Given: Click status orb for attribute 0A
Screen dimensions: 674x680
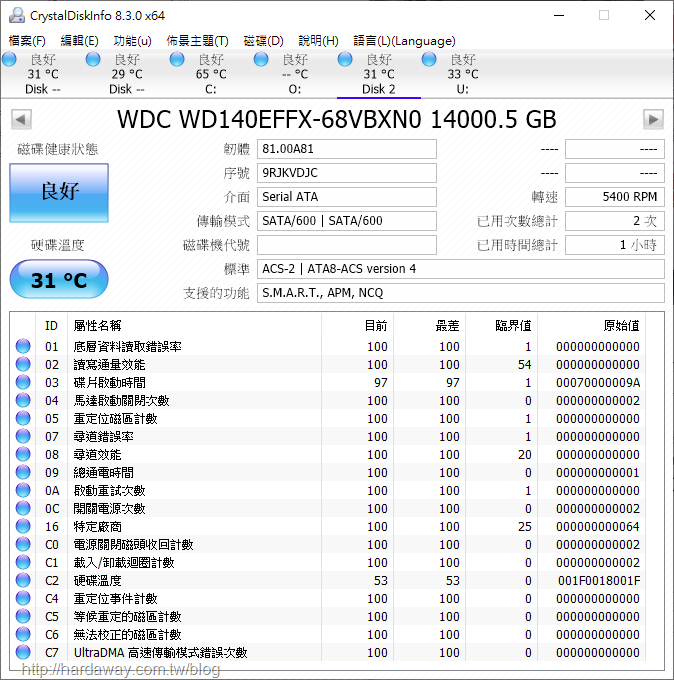Looking at the screenshot, I should 23,490.
